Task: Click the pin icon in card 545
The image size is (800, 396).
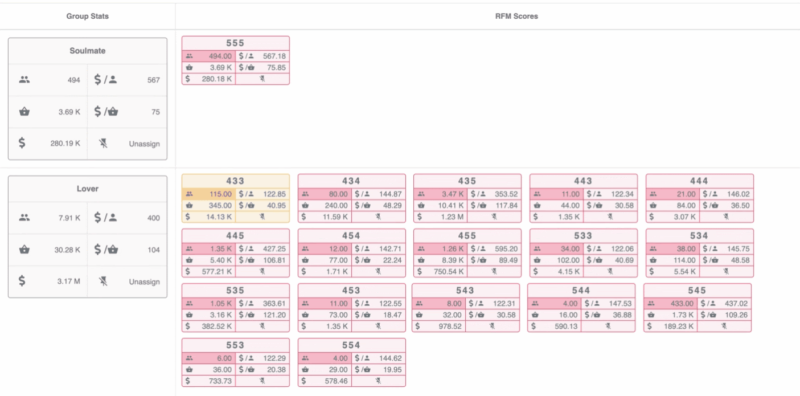Action: (724, 327)
